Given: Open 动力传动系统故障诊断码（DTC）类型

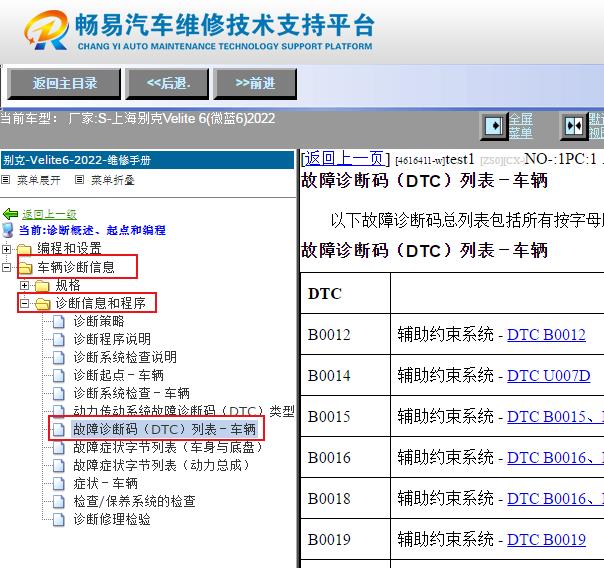Looking at the screenshot, I should 184,411.
